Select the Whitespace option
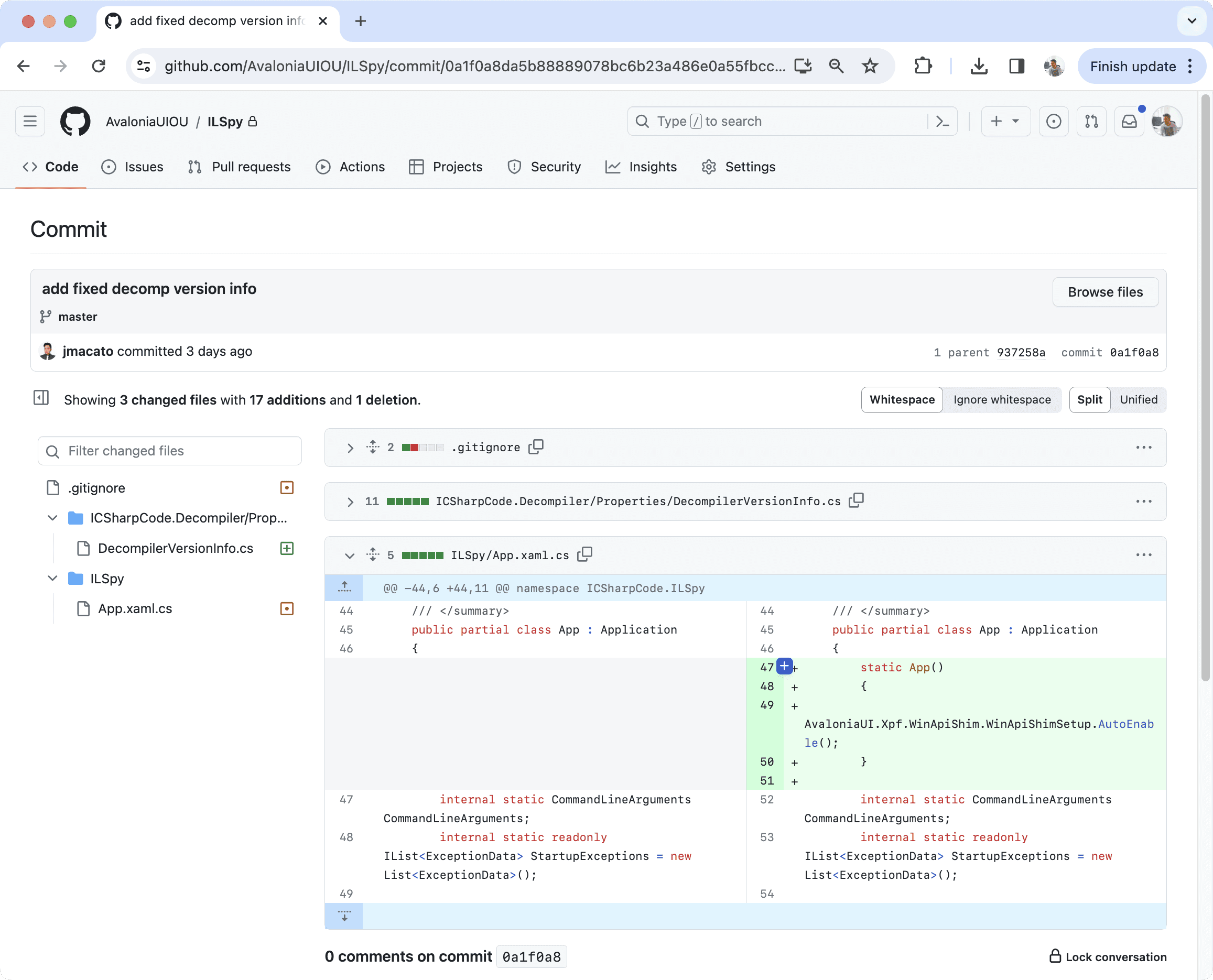 902,400
